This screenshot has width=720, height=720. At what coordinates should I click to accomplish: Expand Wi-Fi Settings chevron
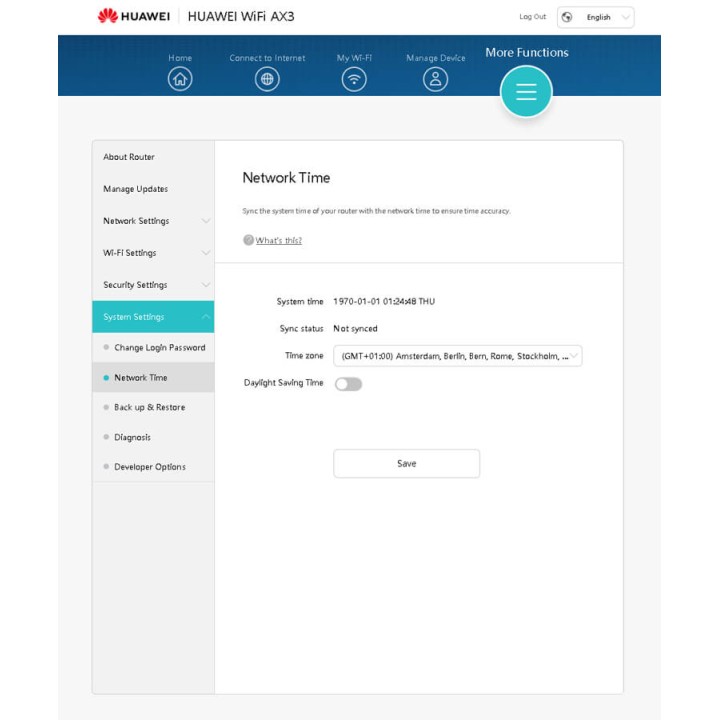[x=206, y=253]
